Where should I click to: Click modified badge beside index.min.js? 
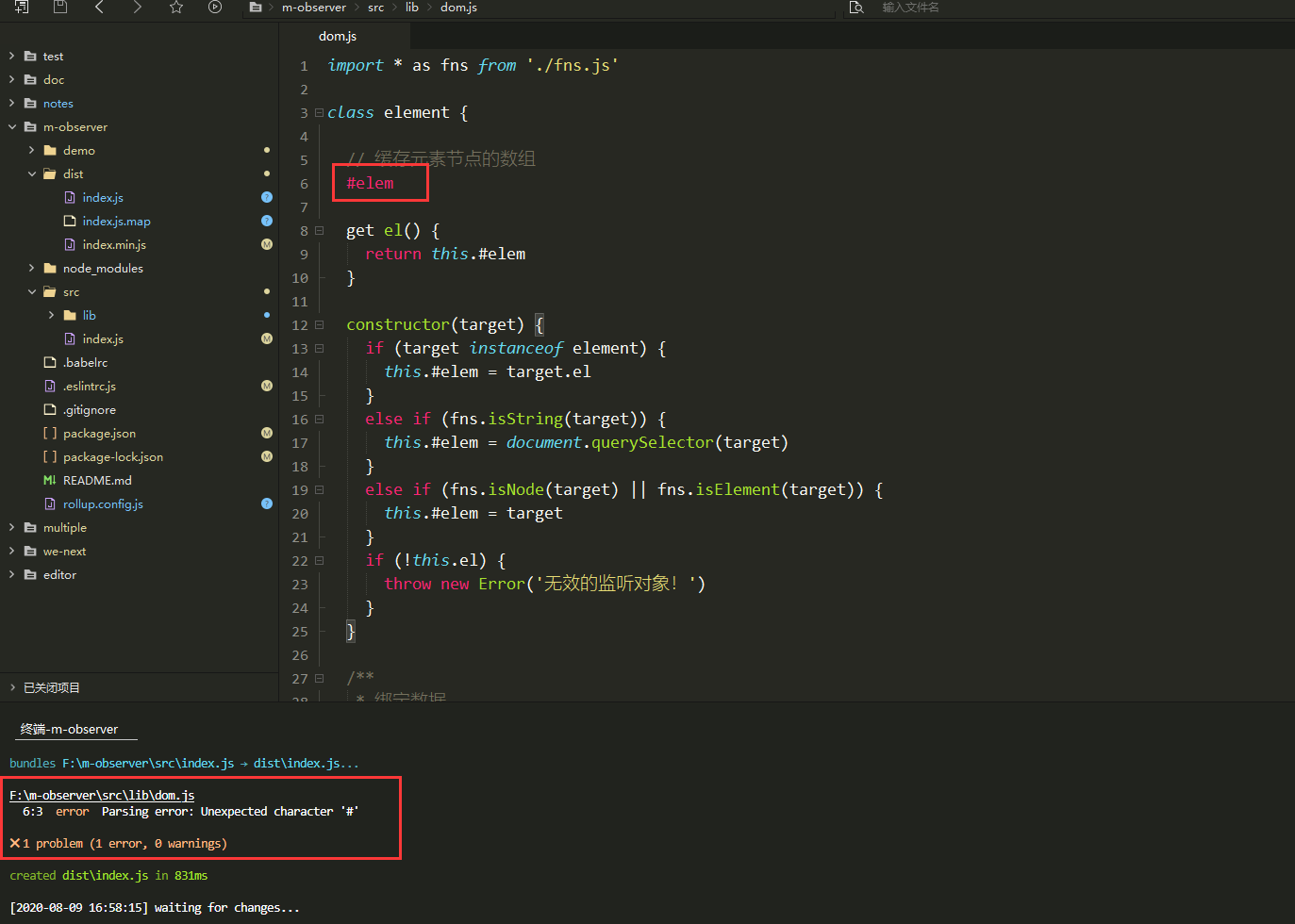(x=267, y=244)
